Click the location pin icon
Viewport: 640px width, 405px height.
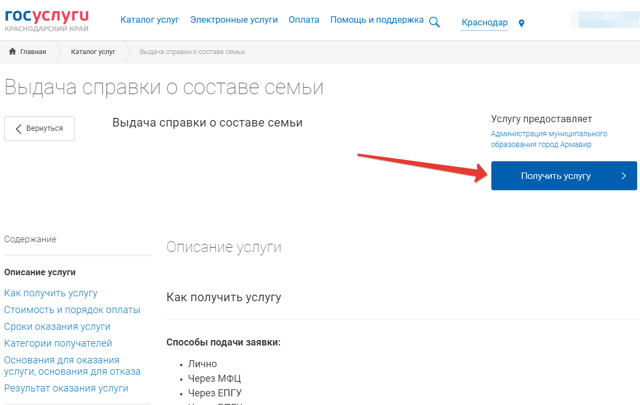click(x=521, y=23)
